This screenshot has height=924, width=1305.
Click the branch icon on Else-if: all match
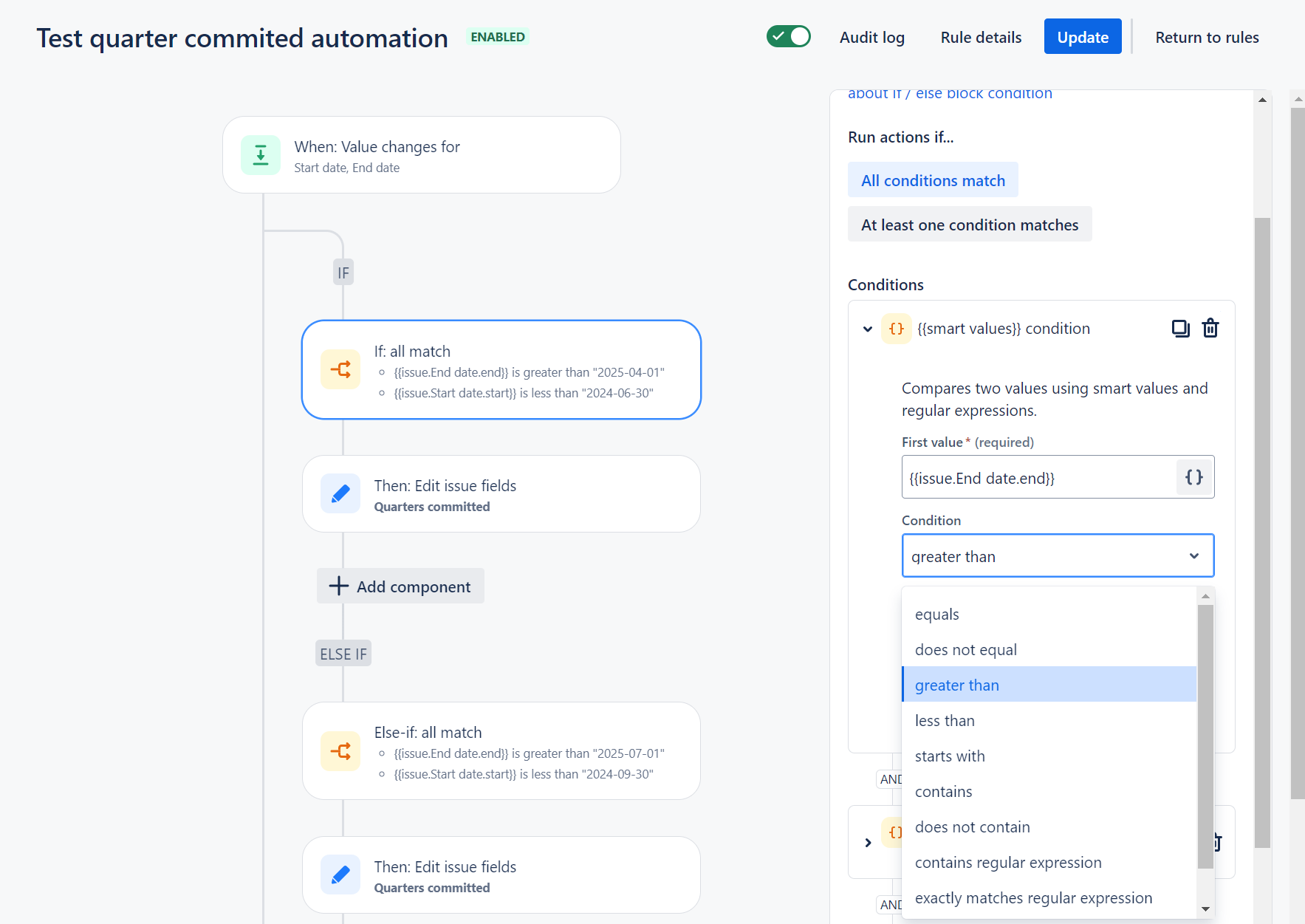coord(340,750)
